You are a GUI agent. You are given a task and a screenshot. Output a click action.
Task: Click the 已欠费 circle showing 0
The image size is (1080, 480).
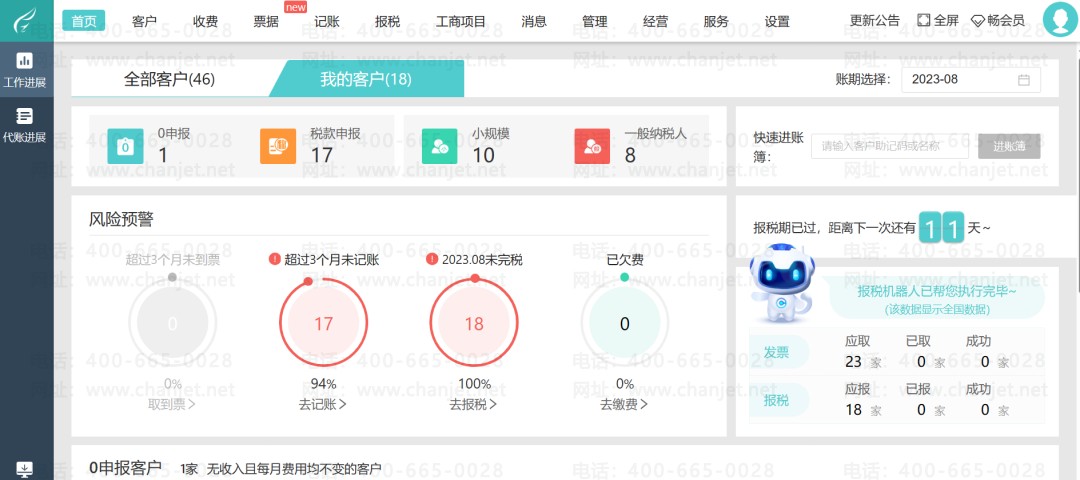point(624,323)
